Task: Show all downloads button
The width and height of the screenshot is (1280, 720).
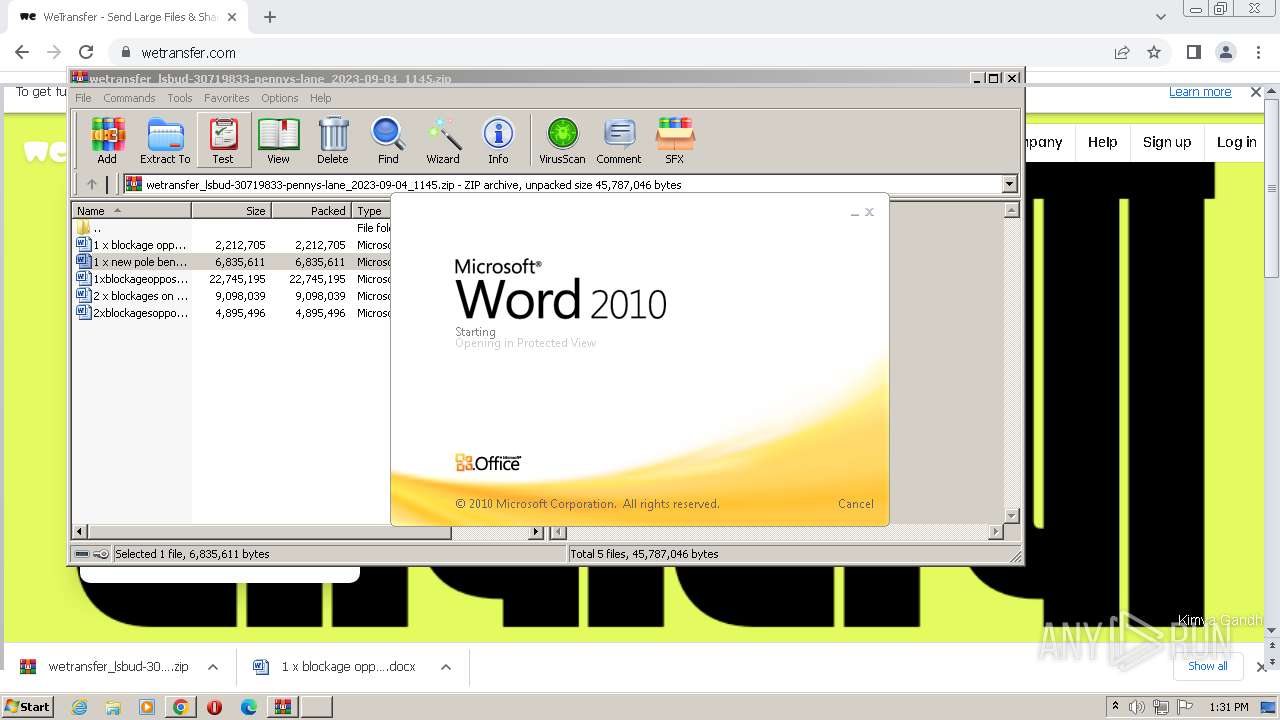Action: tap(1207, 666)
